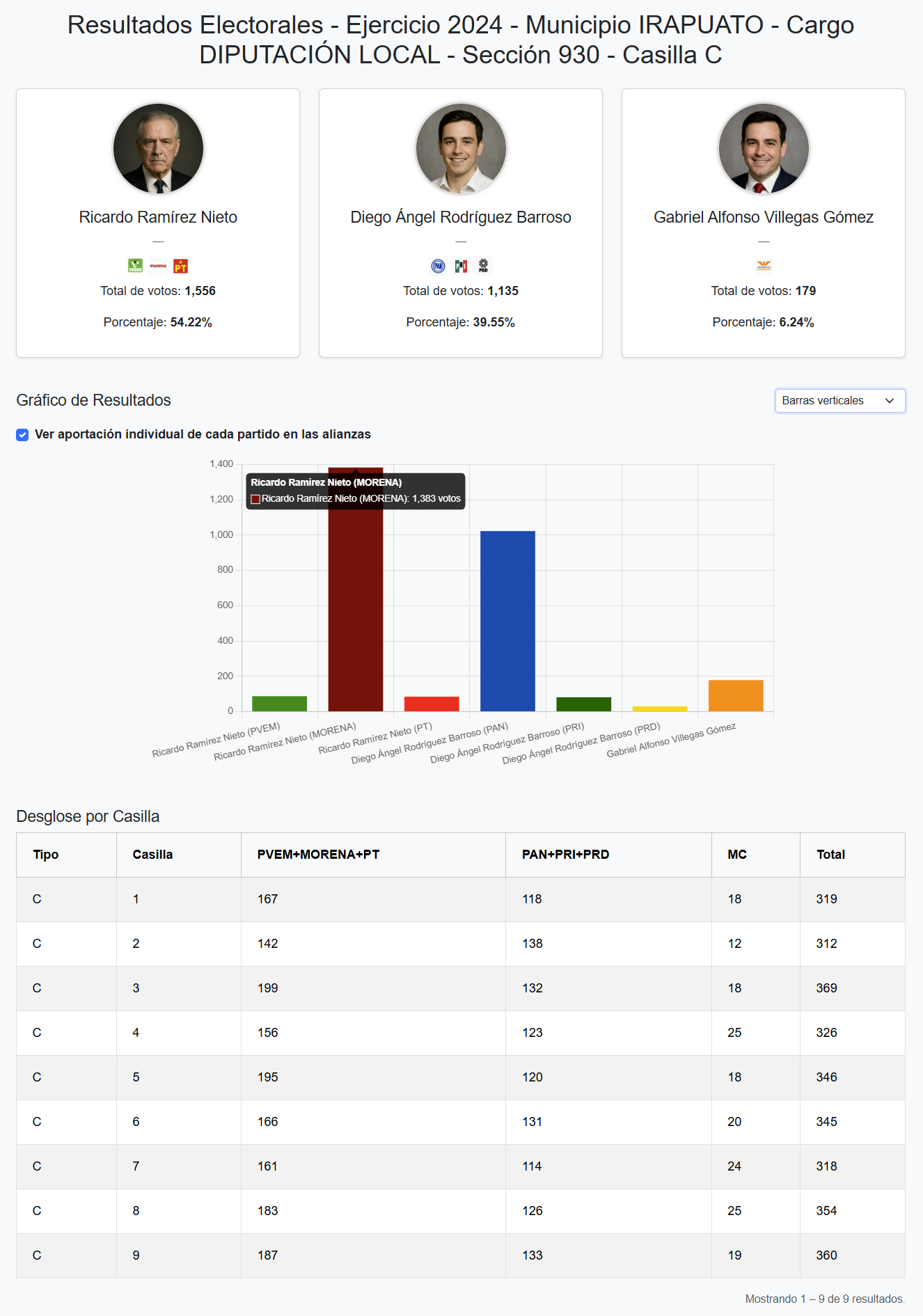
Task: Open Ricardo Ramírez Nieto's candidate photo
Action: 158,148
